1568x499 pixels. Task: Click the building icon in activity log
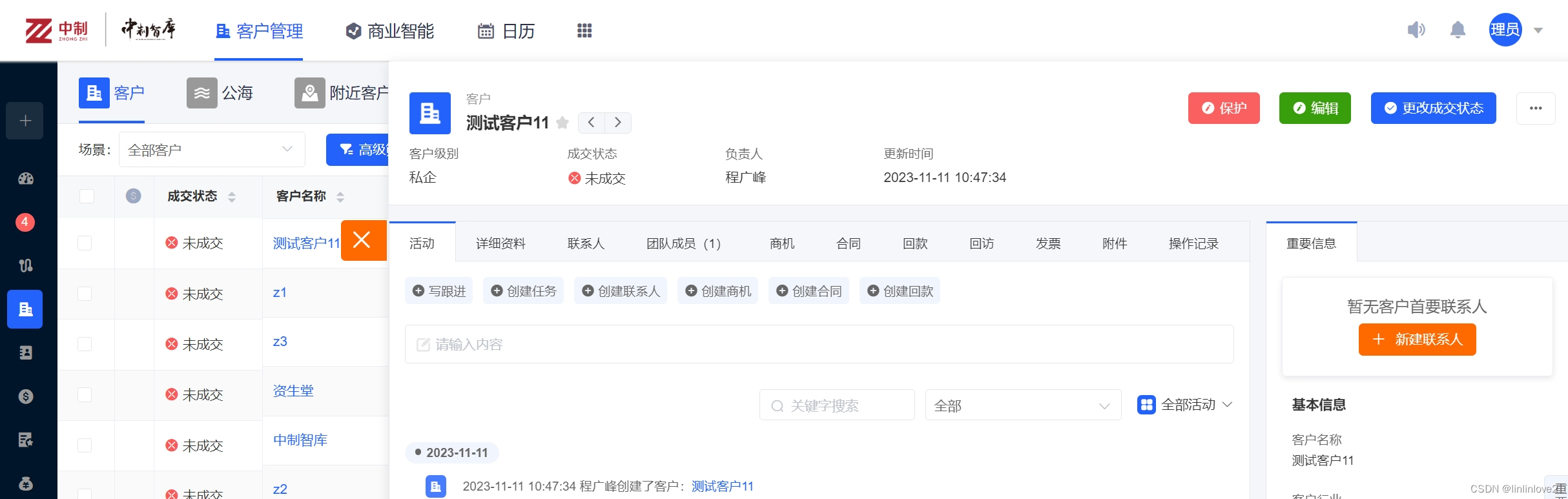coord(436,486)
